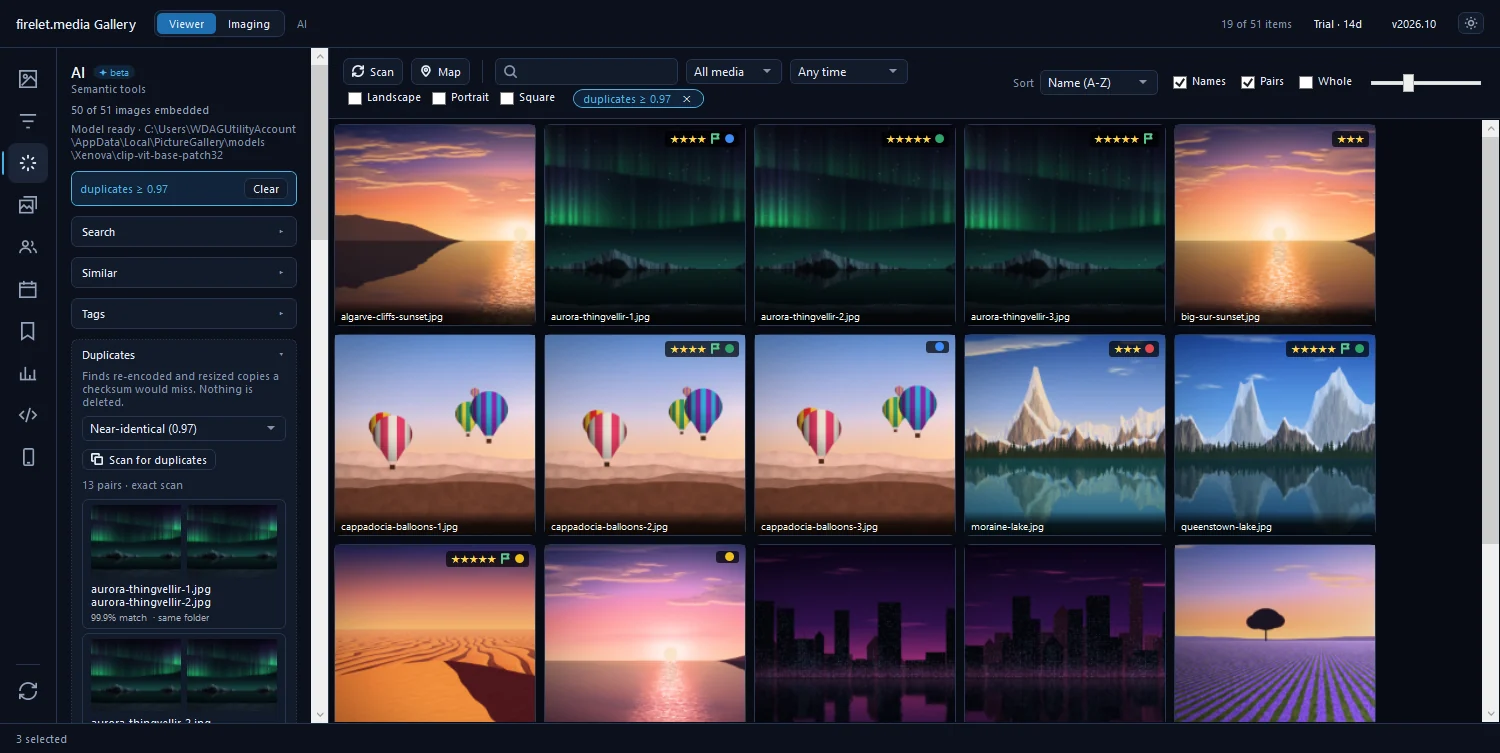Screen dimensions: 1500x753
Task: Open the photos view in the sidebar
Action: [x=28, y=79]
